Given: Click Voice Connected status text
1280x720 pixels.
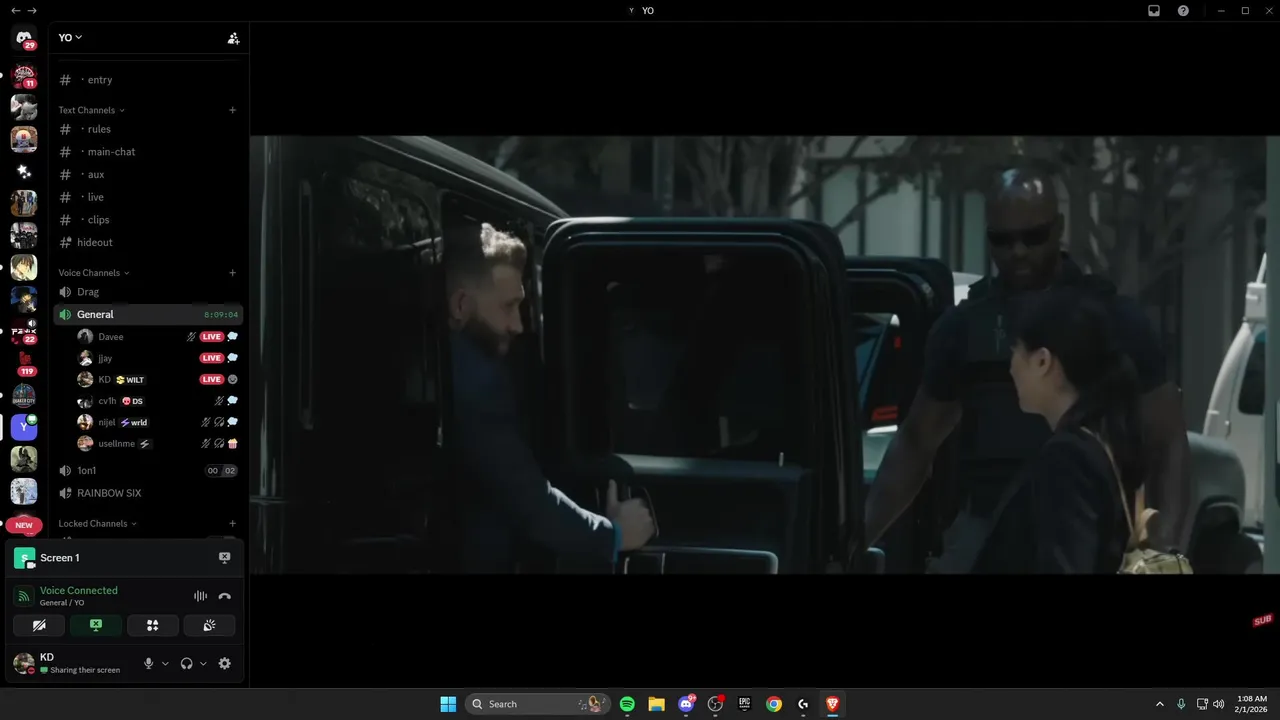Looking at the screenshot, I should point(78,590).
